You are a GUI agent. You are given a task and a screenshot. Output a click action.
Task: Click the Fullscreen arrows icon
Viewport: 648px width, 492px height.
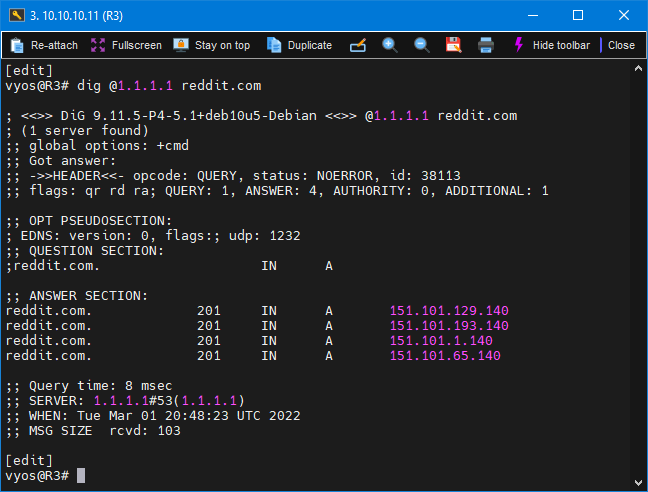pos(98,45)
